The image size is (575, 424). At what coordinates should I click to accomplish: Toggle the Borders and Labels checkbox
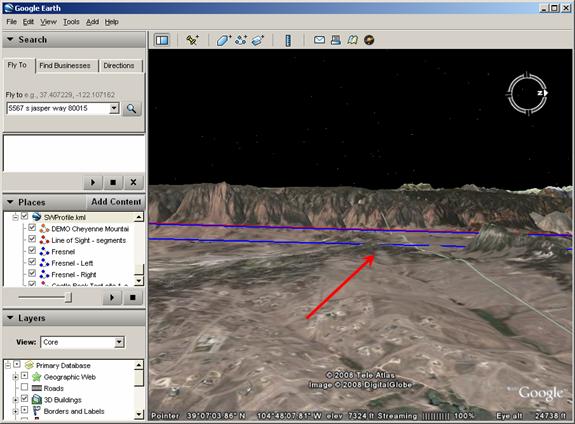click(x=25, y=410)
